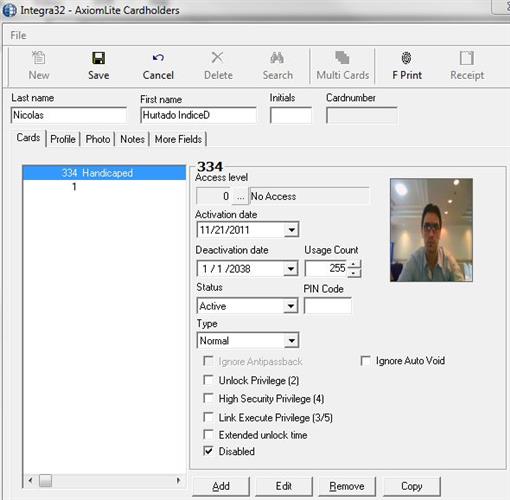Screen dimensions: 510x500
Task: Click the cardholder photo thumbnail
Action: (431, 230)
